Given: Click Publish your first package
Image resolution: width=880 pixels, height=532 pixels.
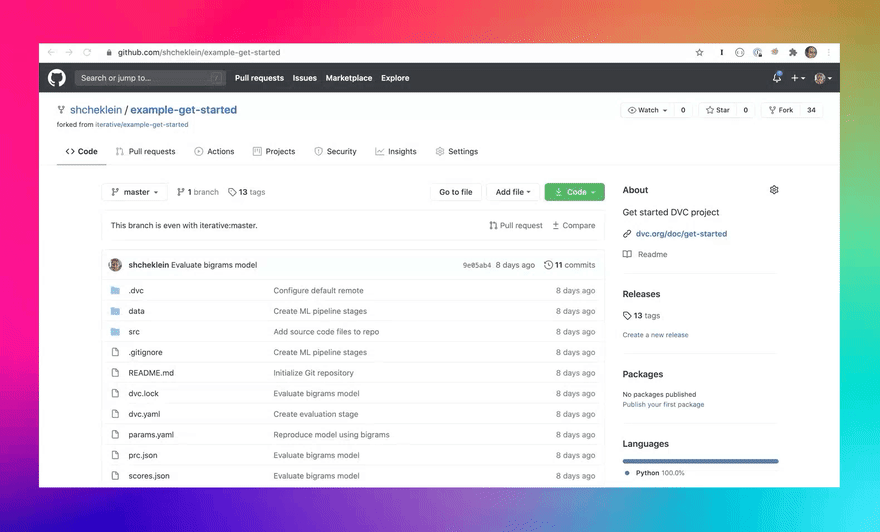Looking at the screenshot, I should tap(663, 405).
